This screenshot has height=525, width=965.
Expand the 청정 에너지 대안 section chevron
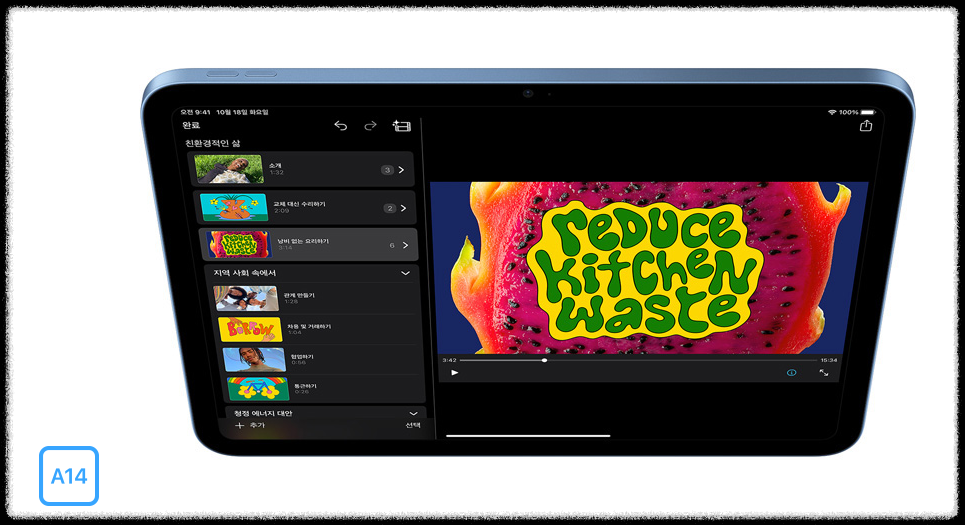click(414, 414)
